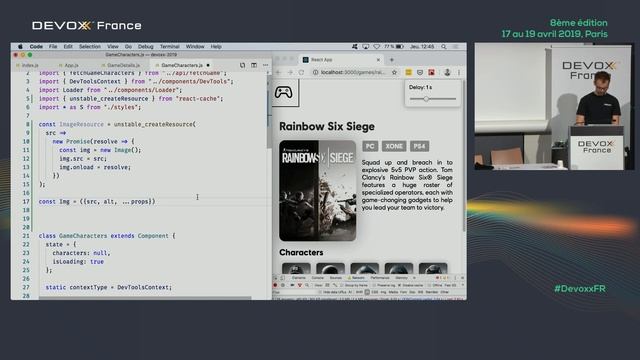Screen dimensions: 640x360
Task: Click the XONE platform tag
Action: (394, 146)
